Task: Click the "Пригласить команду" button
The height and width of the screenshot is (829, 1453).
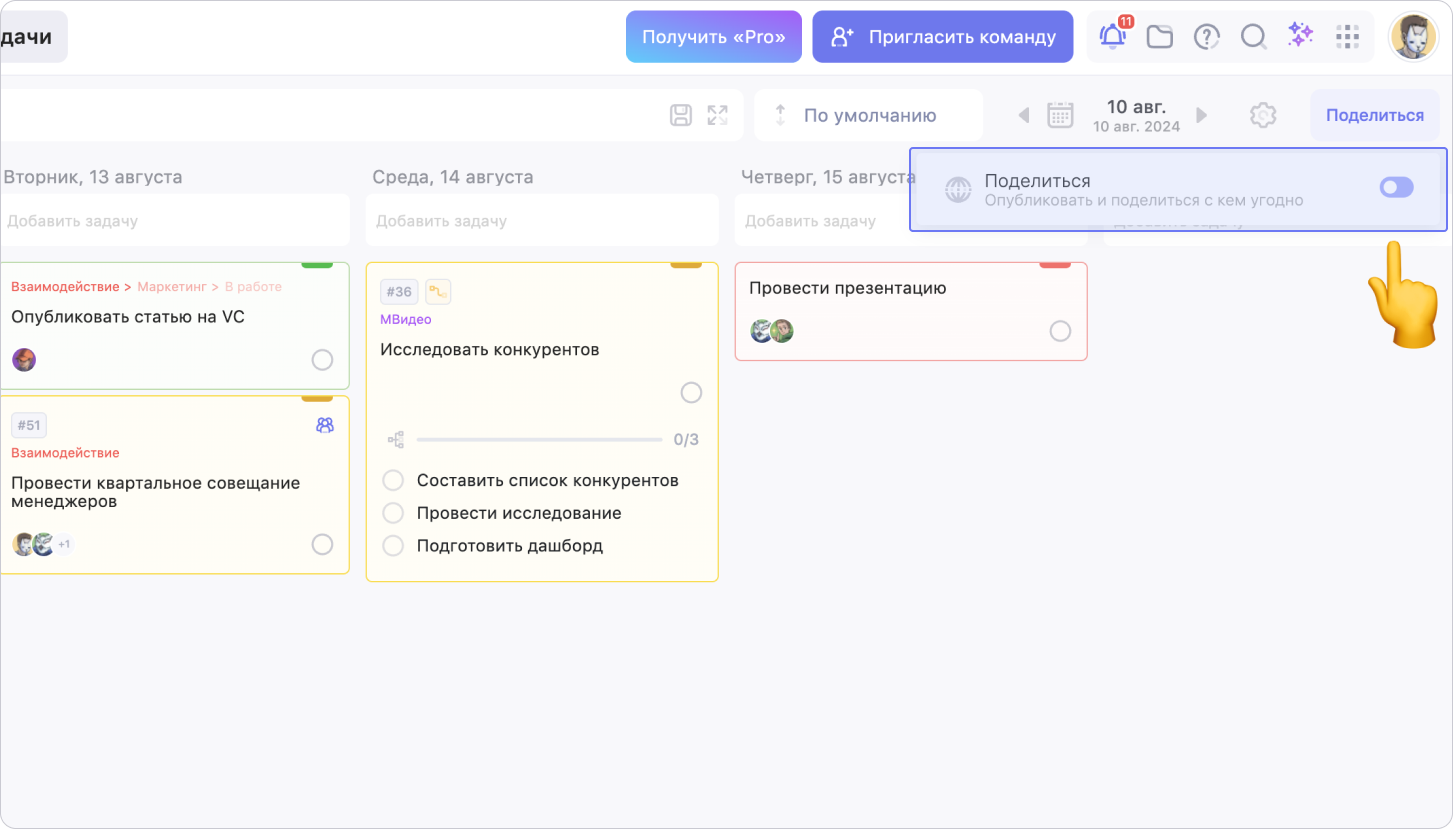Action: (x=942, y=37)
